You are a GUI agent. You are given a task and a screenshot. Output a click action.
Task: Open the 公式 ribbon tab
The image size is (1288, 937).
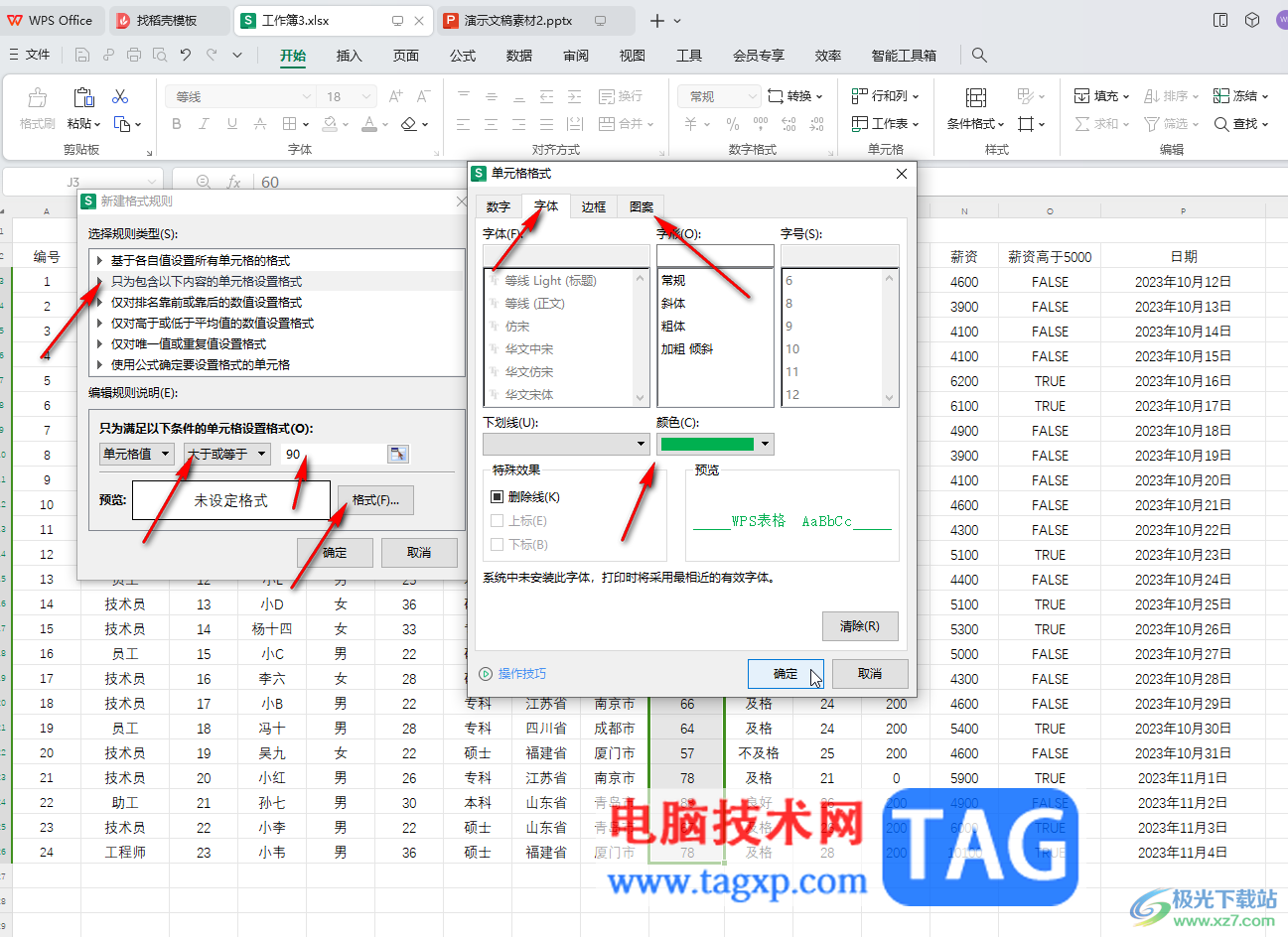(463, 56)
